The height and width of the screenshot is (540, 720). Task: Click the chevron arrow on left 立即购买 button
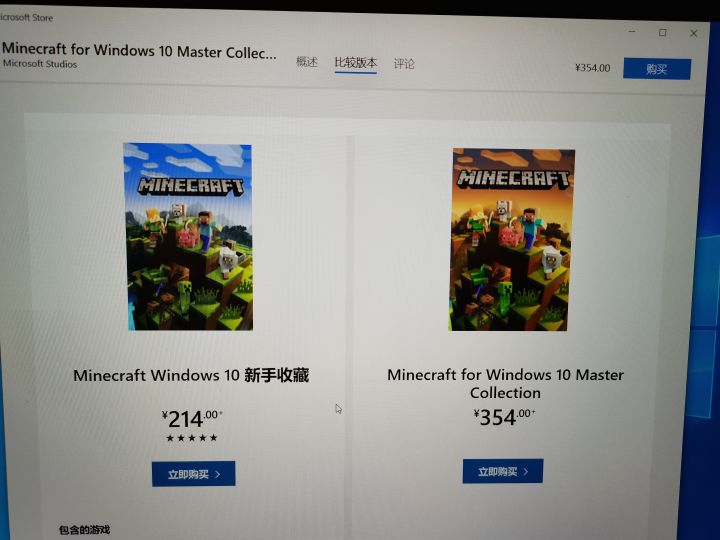tap(218, 474)
